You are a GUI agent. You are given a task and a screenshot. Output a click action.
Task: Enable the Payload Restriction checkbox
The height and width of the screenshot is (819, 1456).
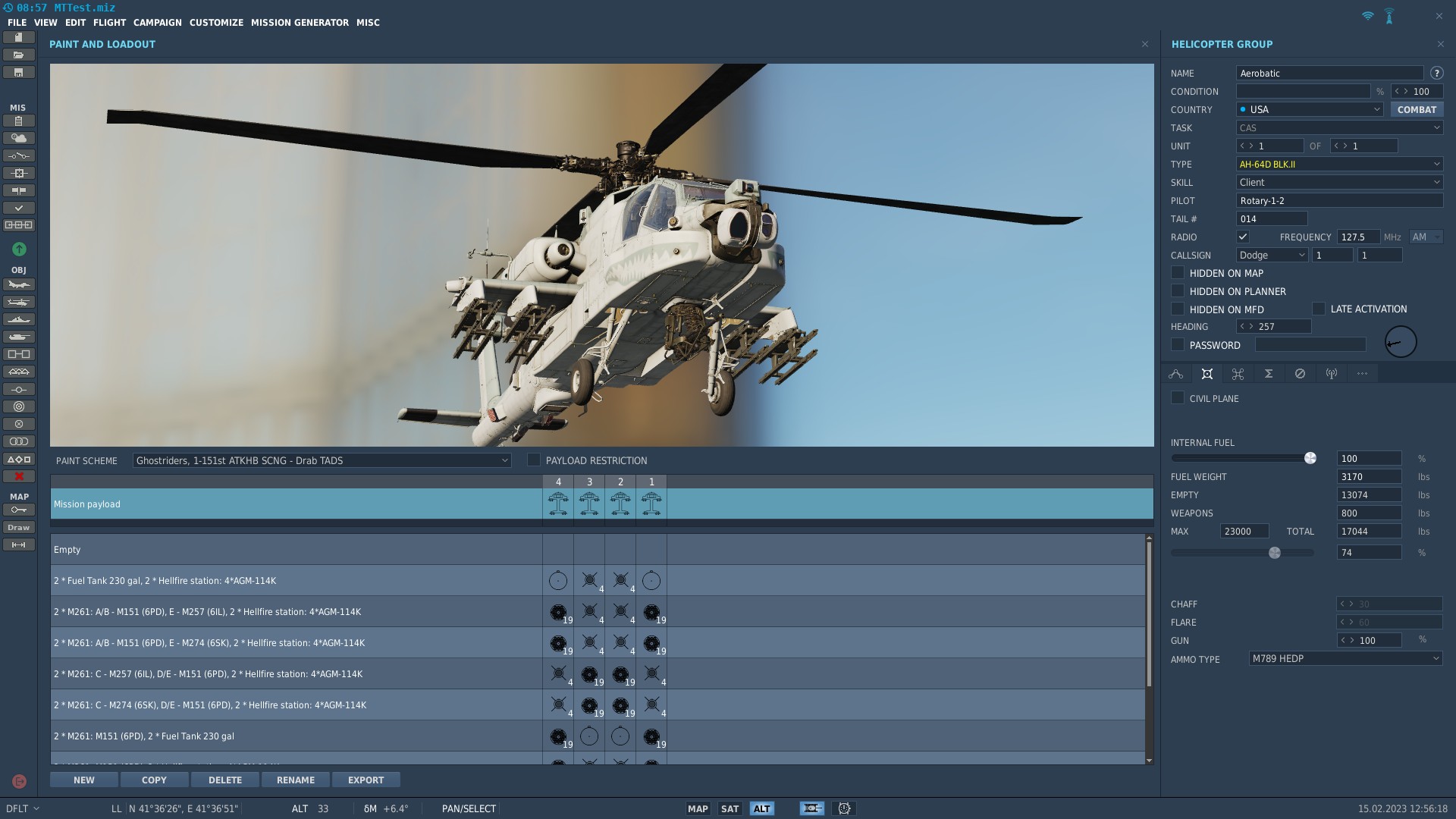tap(534, 460)
